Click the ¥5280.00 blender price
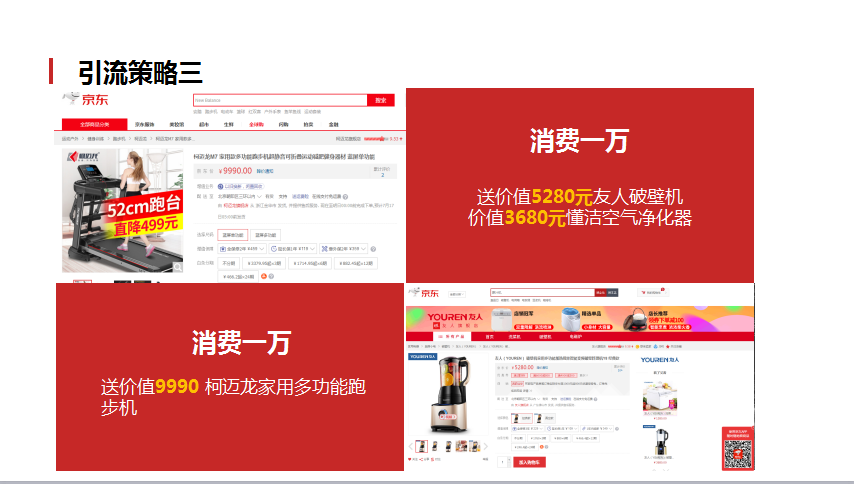 point(523,367)
